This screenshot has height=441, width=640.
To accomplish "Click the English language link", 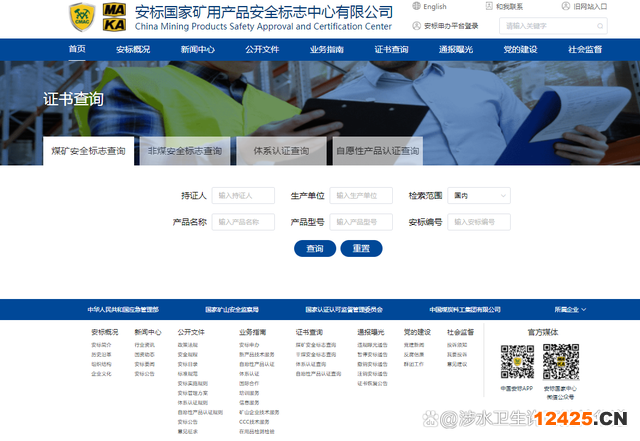I will (435, 7).
